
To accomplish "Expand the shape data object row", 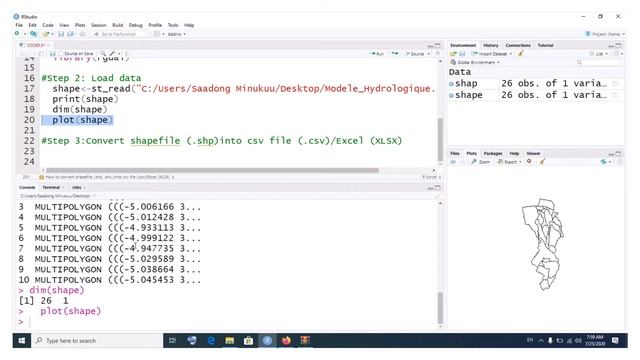I will coord(451,95).
